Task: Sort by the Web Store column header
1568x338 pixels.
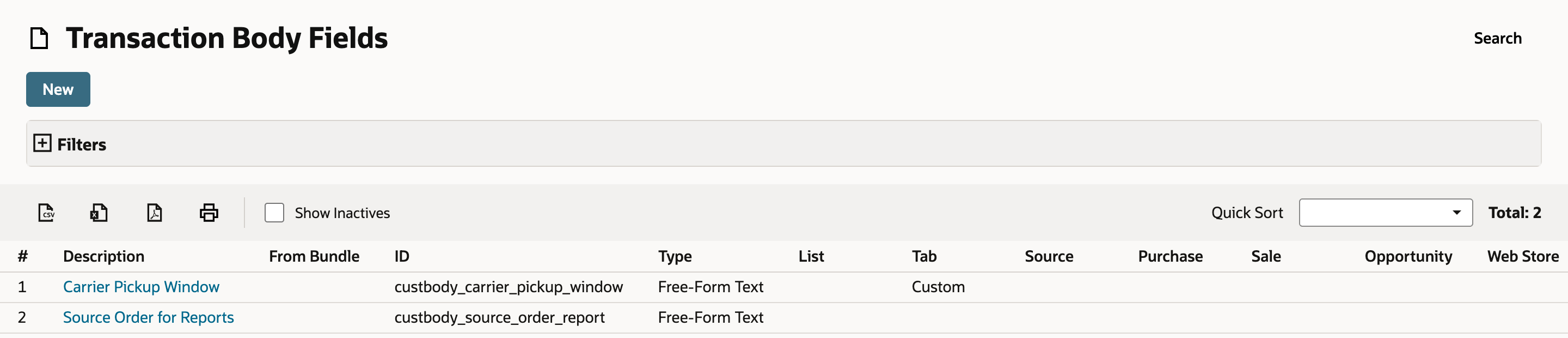Action: 1523,256
